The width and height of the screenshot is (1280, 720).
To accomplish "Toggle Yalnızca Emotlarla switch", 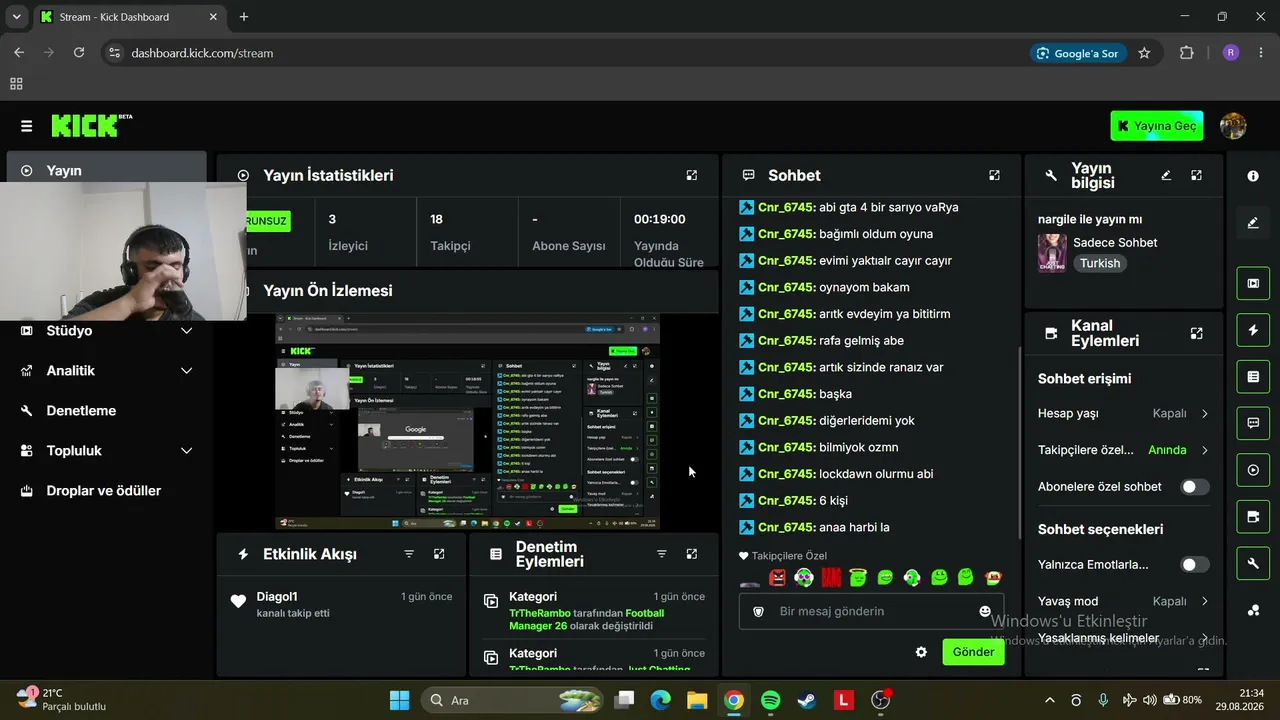I will tap(1195, 565).
